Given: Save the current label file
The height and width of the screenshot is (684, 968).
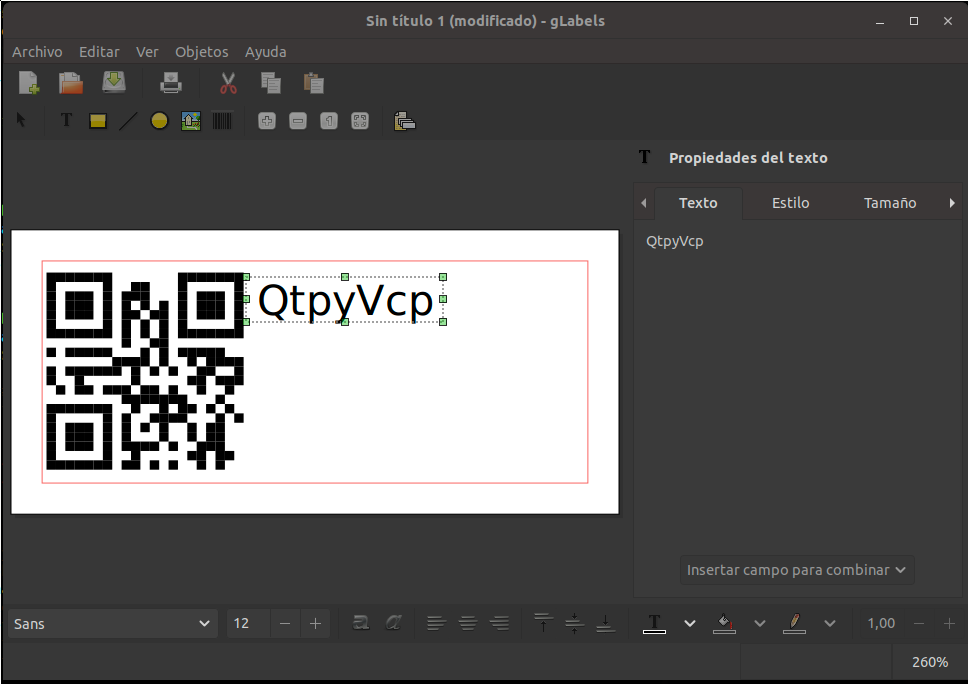Looking at the screenshot, I should tap(114, 83).
